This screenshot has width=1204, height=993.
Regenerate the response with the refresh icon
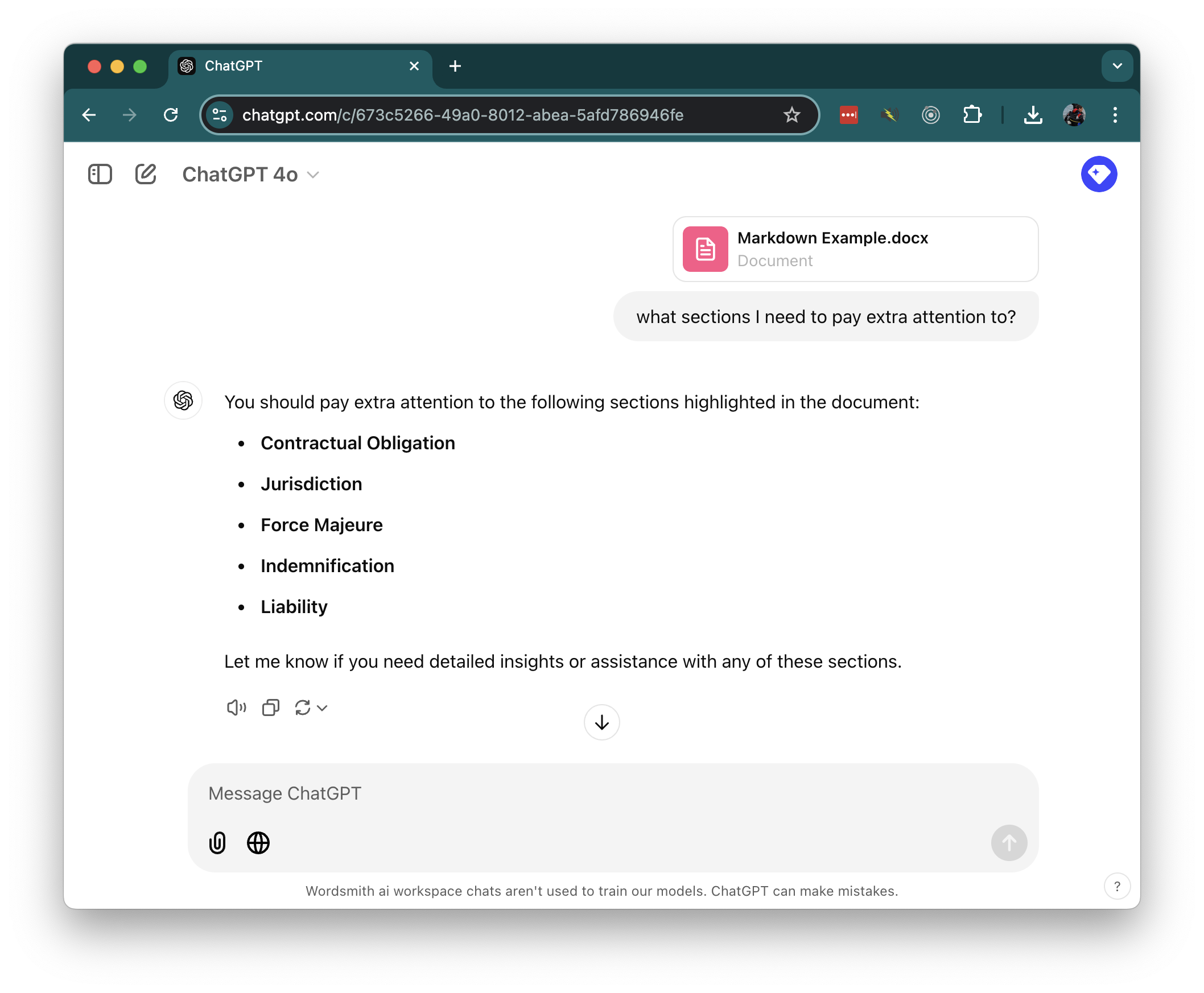[304, 707]
